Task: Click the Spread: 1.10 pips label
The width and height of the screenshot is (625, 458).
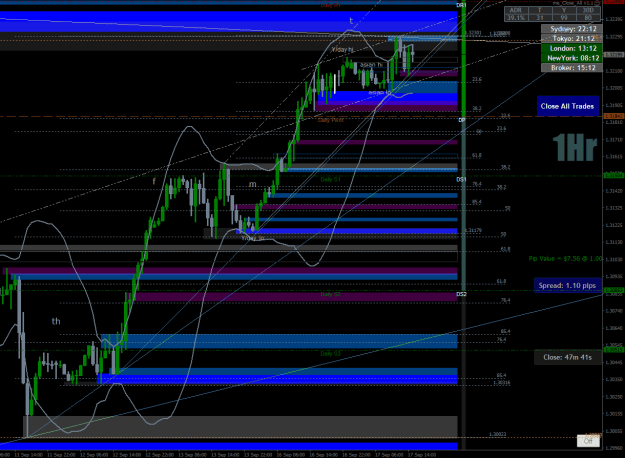Action: coord(567,285)
